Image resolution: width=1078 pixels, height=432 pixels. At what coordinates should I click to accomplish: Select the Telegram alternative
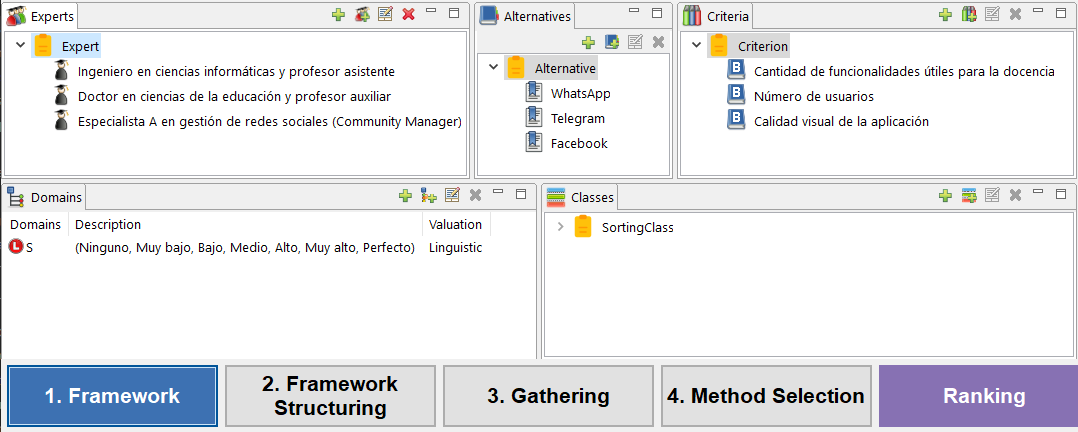(x=577, y=118)
